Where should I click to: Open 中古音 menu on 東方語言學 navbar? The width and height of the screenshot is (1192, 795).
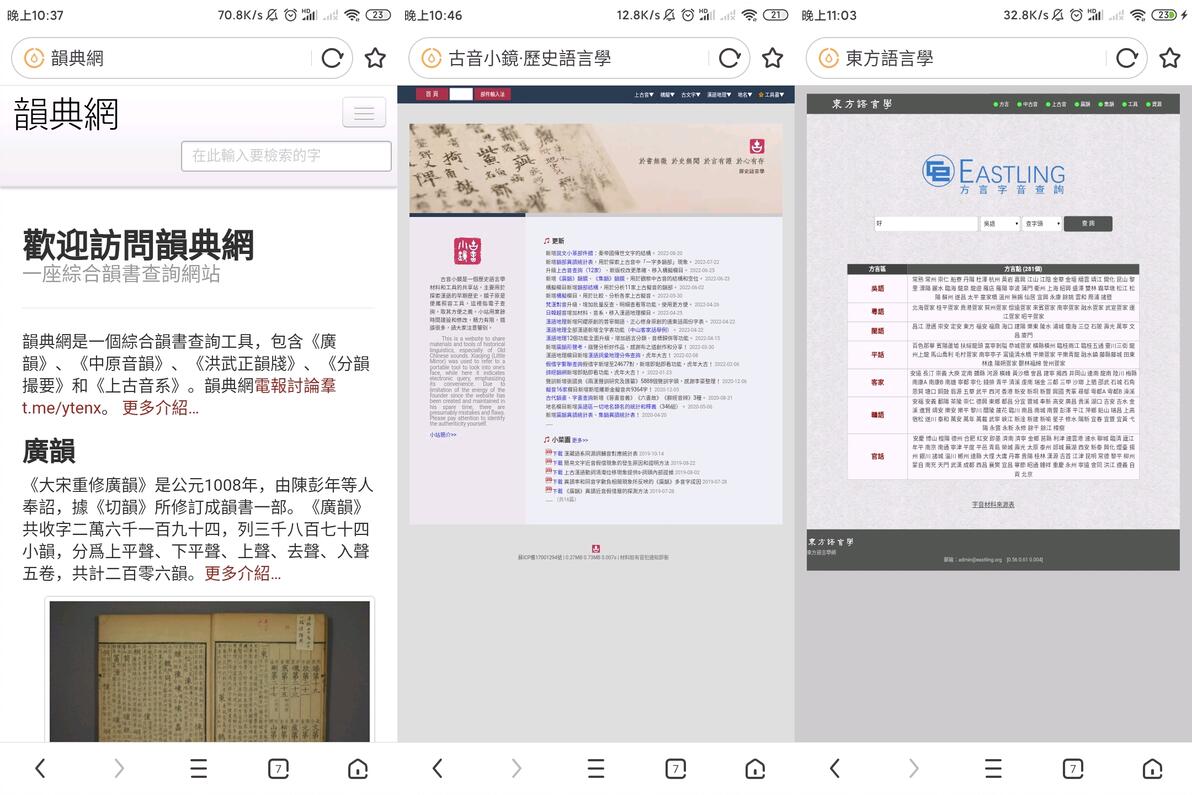click(x=1027, y=104)
